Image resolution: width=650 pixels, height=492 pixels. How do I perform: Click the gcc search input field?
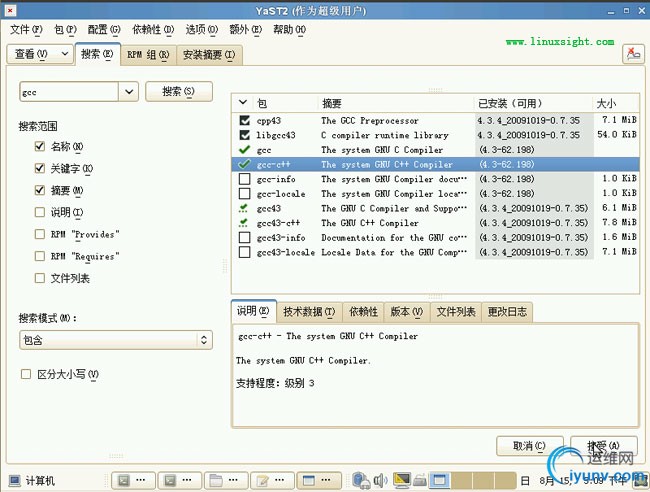pos(69,92)
